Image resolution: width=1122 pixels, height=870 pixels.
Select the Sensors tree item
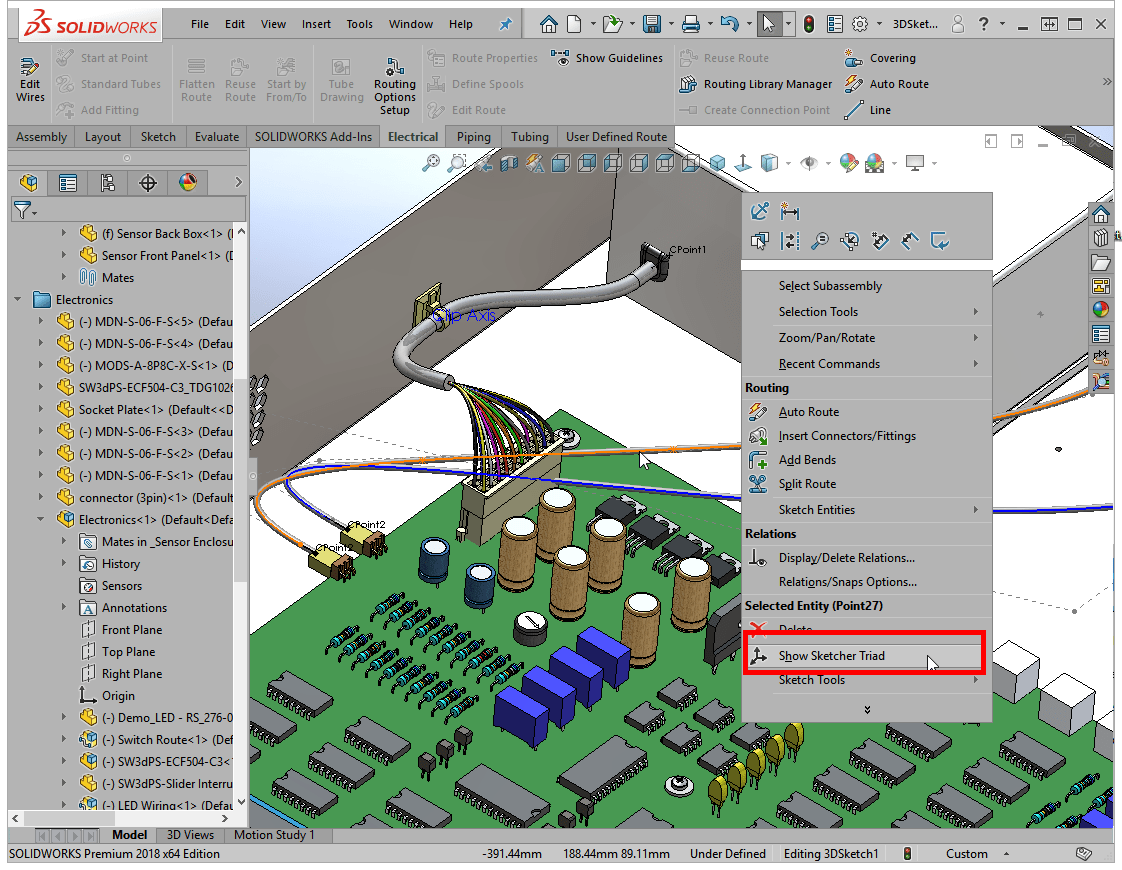point(111,585)
